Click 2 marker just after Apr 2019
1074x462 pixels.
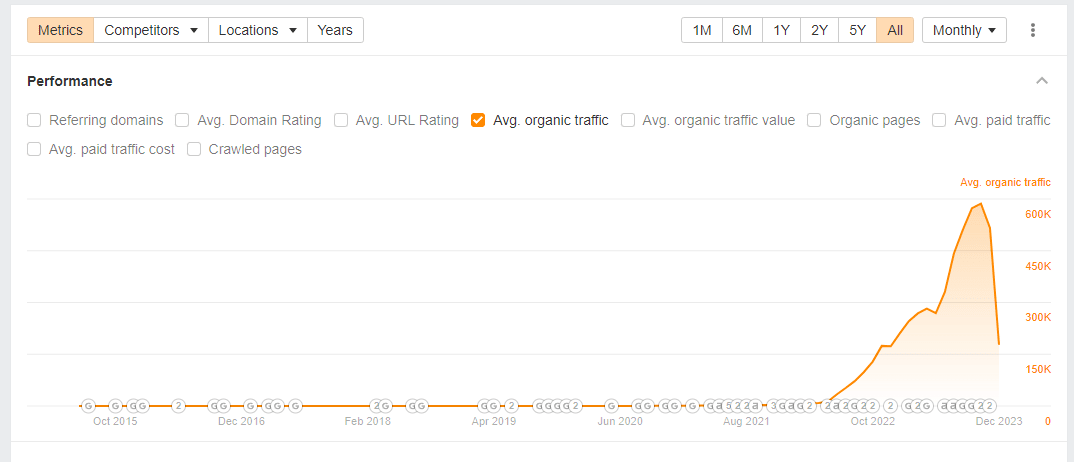click(510, 406)
